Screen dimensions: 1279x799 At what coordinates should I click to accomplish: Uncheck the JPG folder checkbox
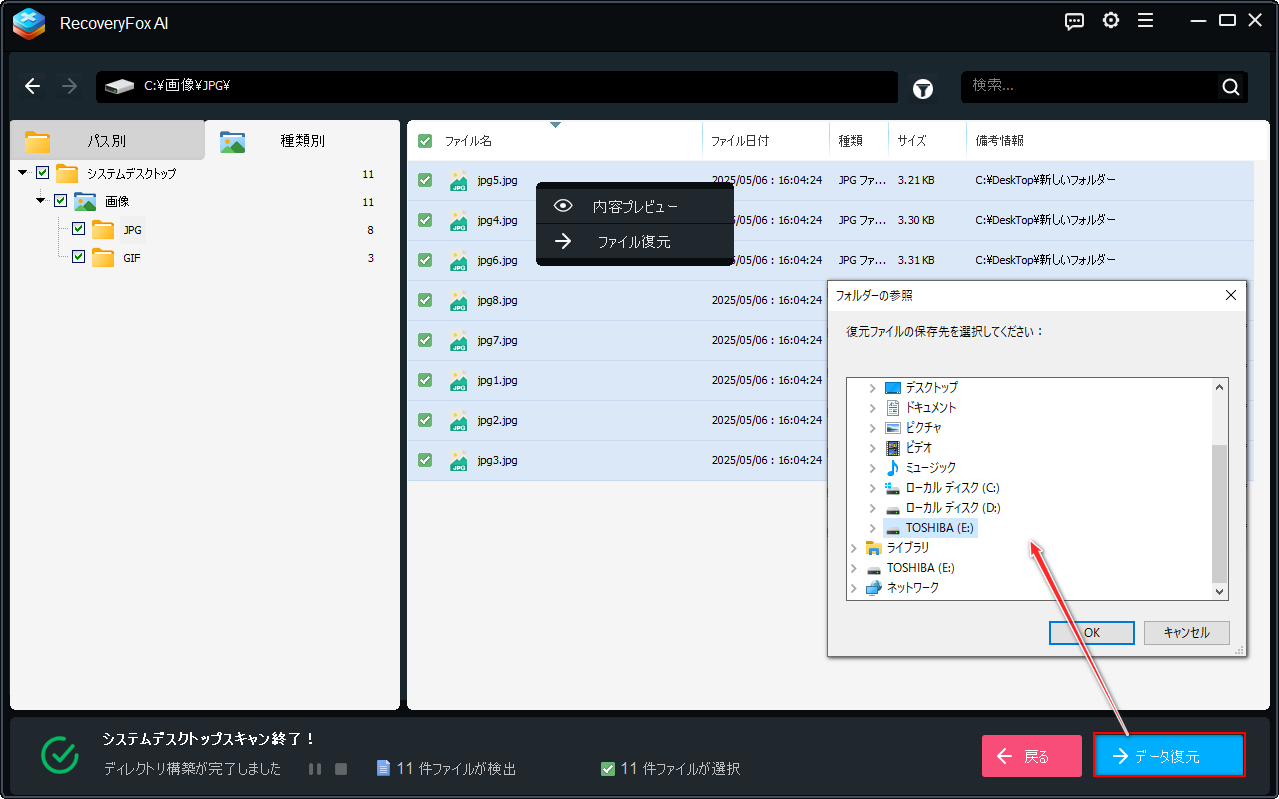click(79, 229)
